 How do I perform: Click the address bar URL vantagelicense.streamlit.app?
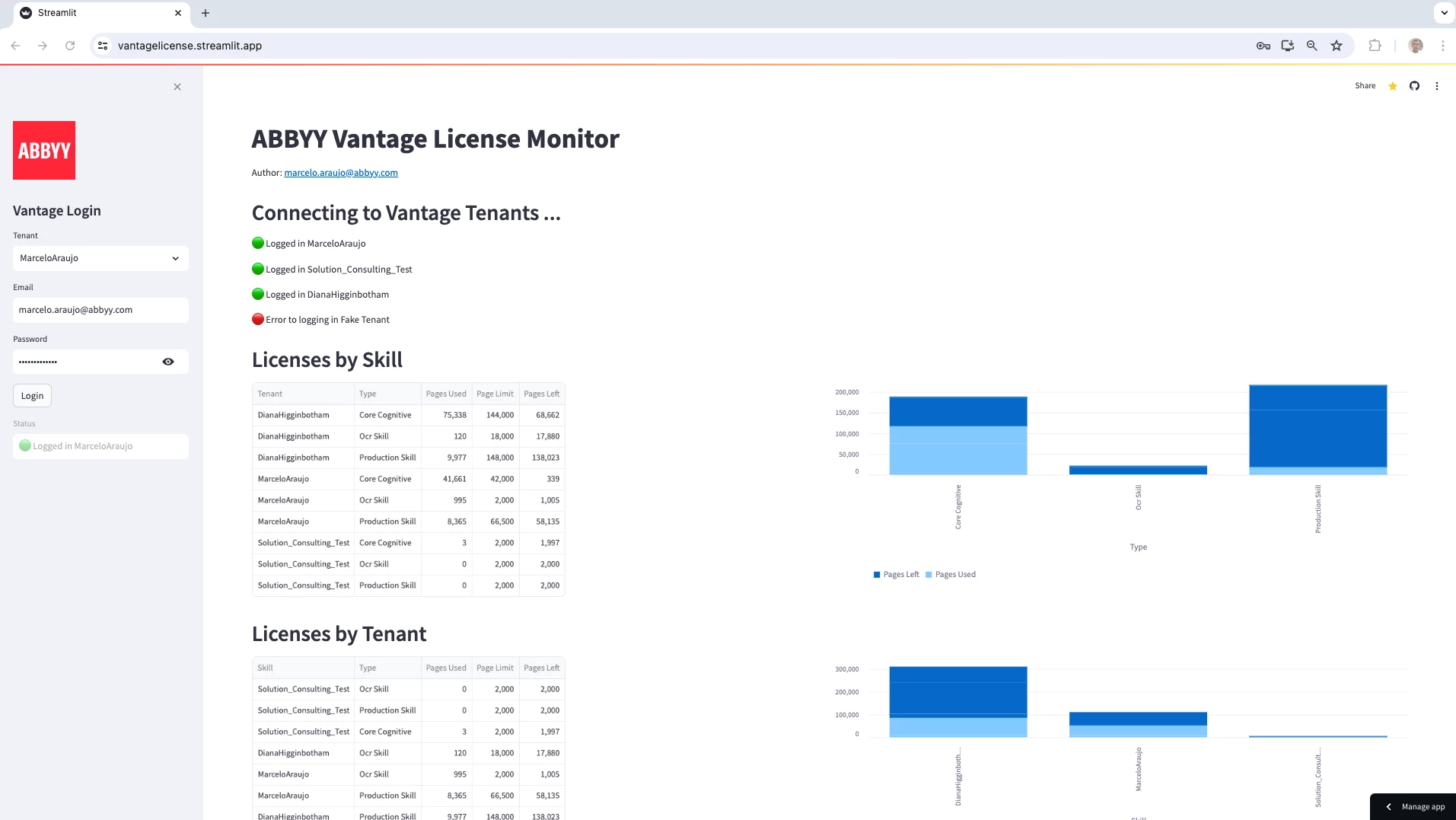tap(190, 46)
